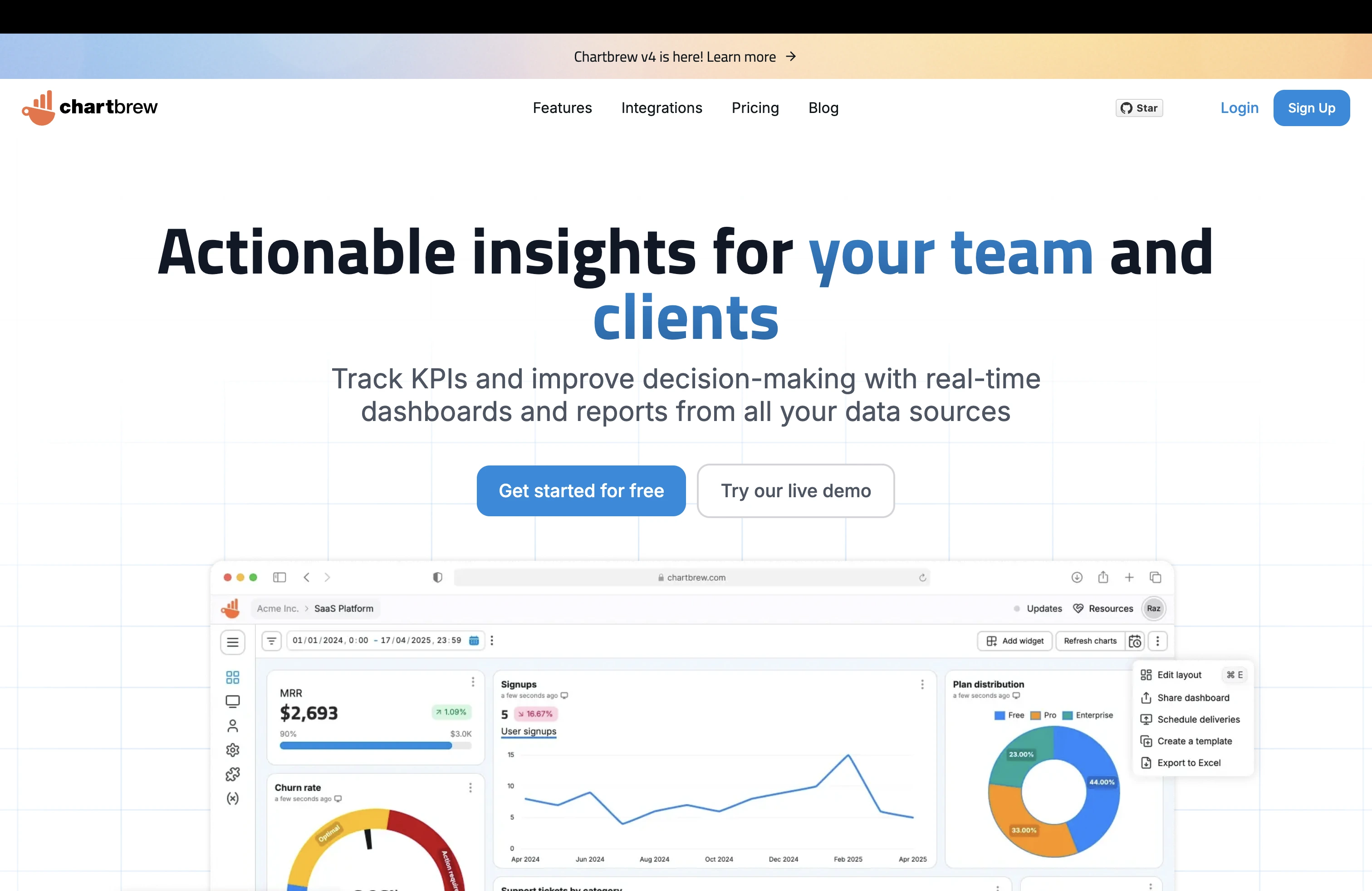
Task: Click the browser back arrow in the mockup
Action: pos(307,577)
